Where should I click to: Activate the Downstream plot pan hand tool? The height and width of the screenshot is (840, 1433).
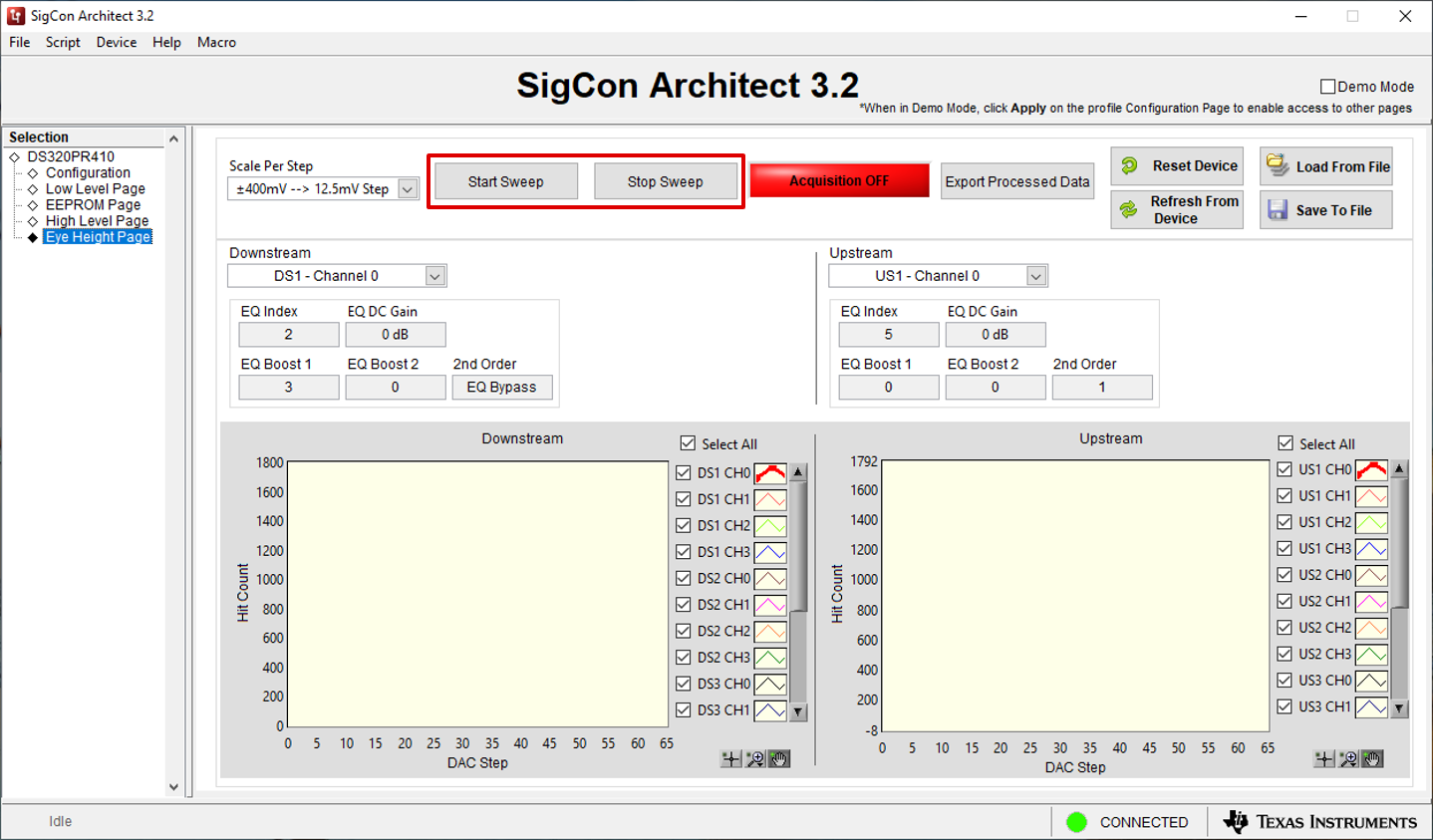pos(779,759)
